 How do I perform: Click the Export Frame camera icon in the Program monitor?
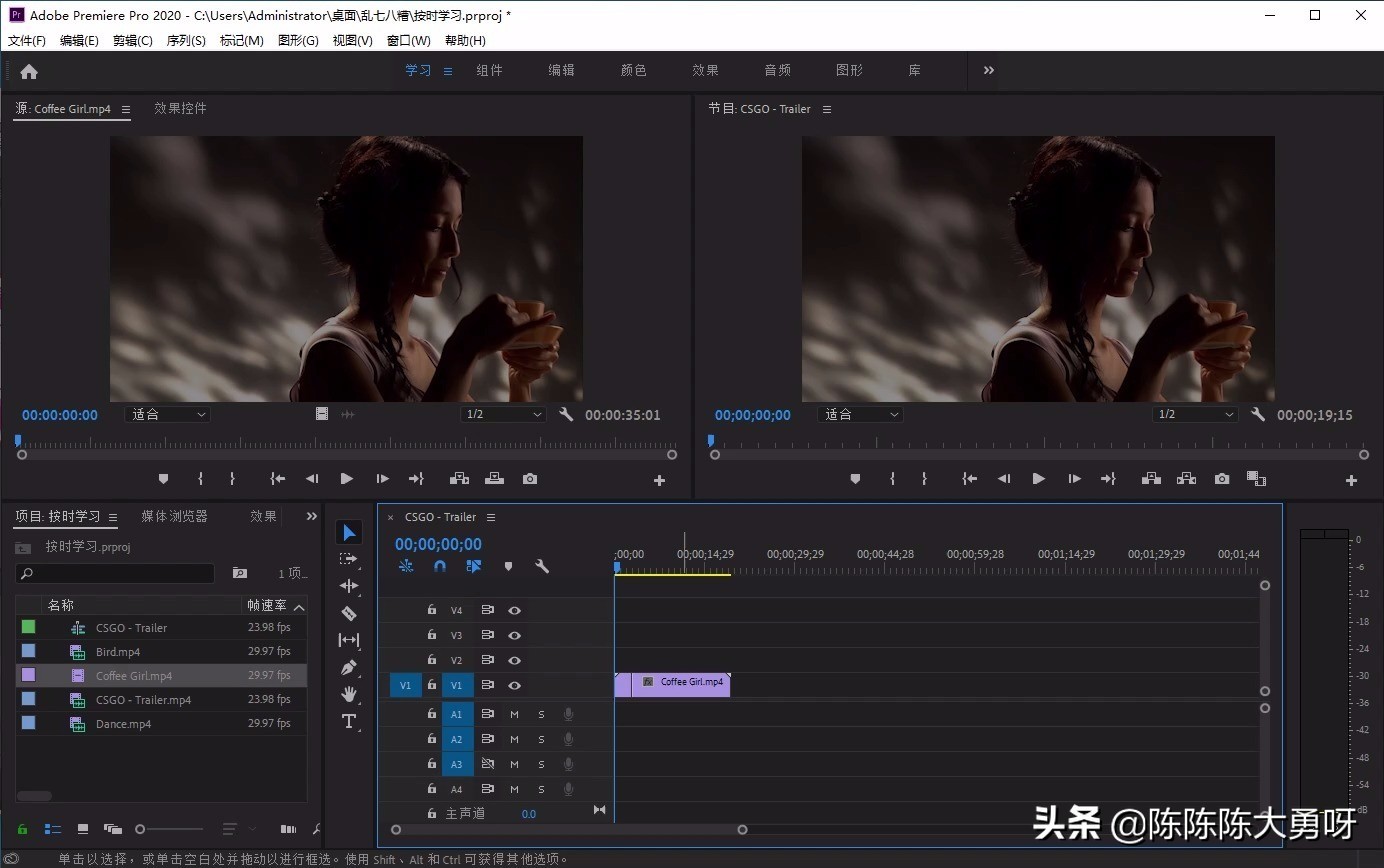[1222, 480]
